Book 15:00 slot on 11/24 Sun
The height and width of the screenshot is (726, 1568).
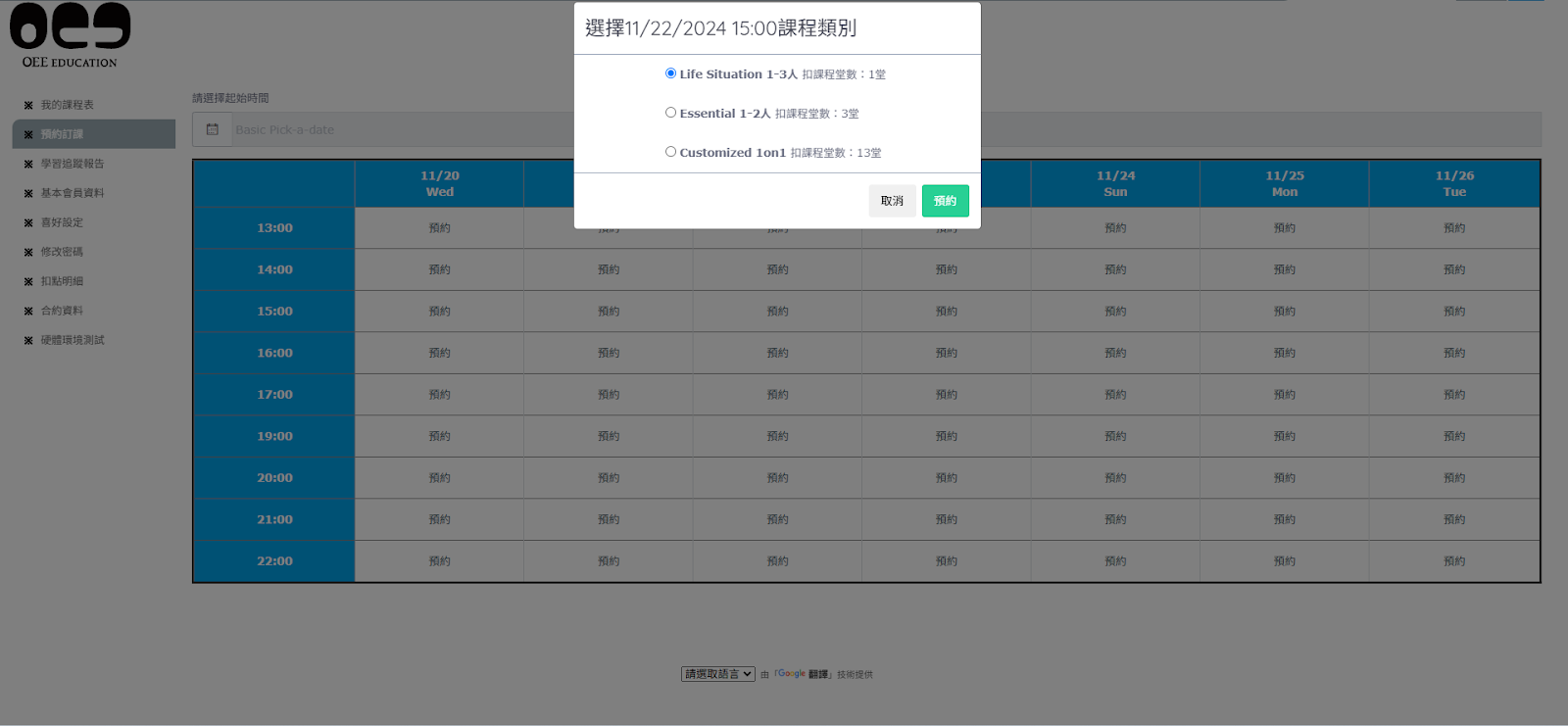point(1115,311)
